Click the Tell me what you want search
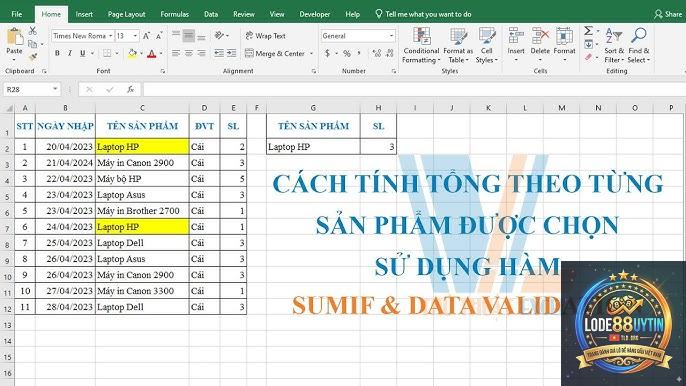Screen dimensions: 686x386 [x=423, y=14]
